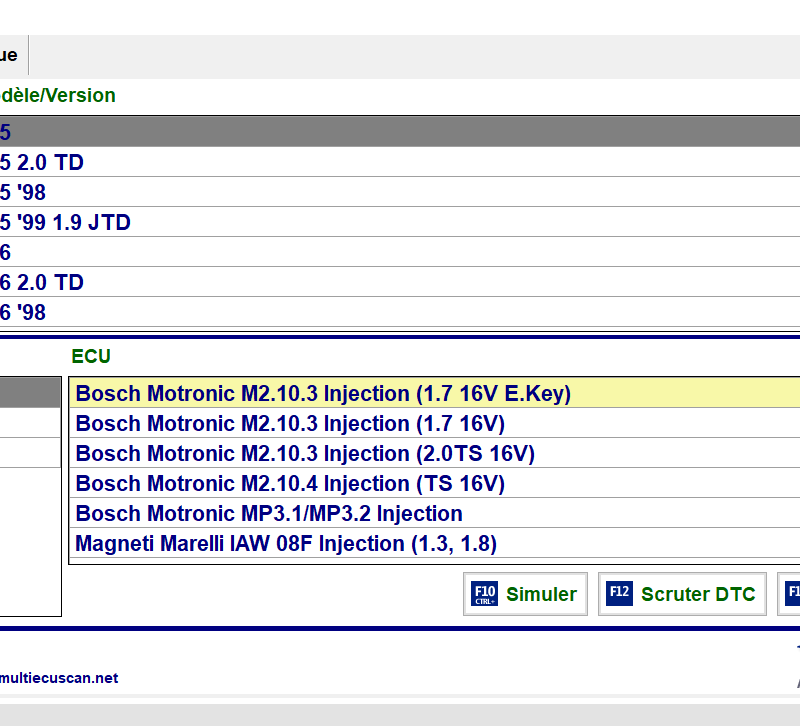Image resolution: width=800 pixels, height=726 pixels.
Task: Click the F12 icon on Scruter DTC button
Action: tap(619, 594)
